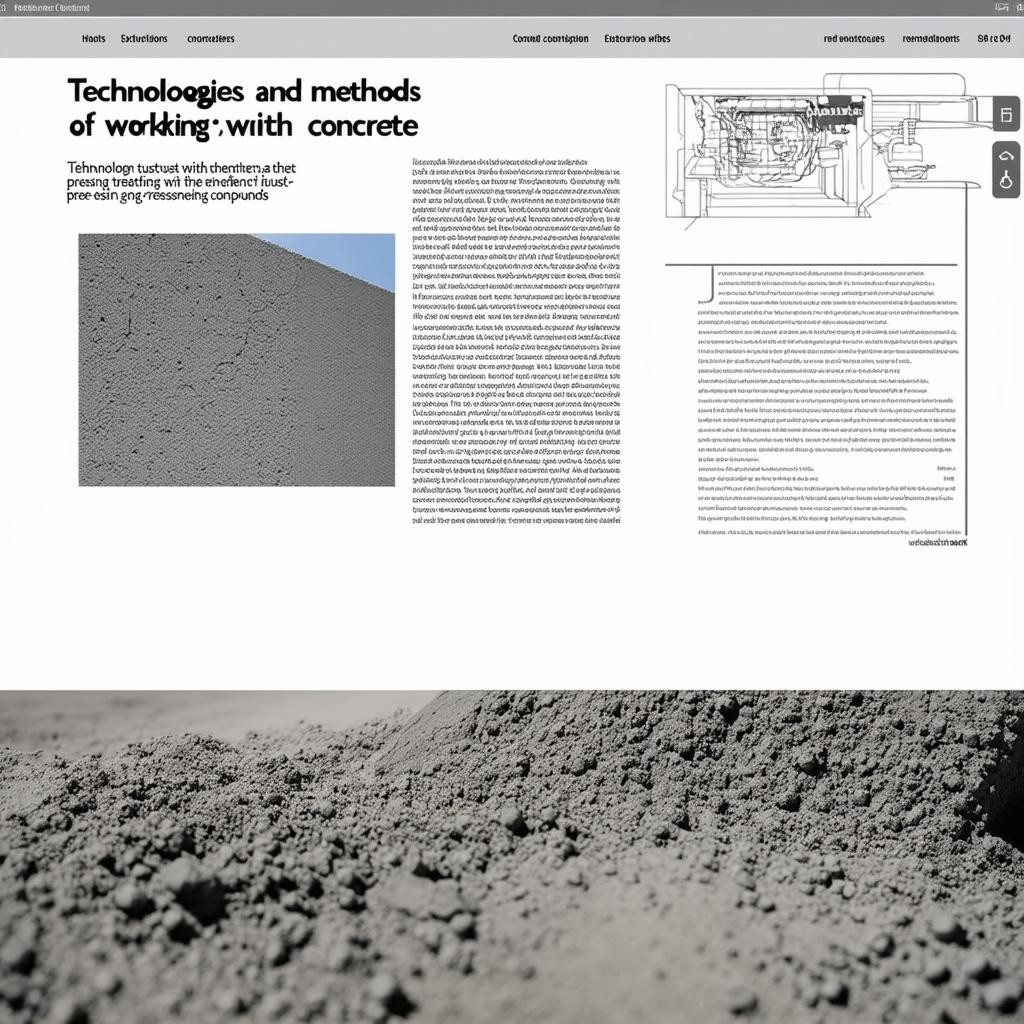The height and width of the screenshot is (1024, 1024).
Task: Click the upward chevron icon in side widget
Action: tap(1006, 155)
